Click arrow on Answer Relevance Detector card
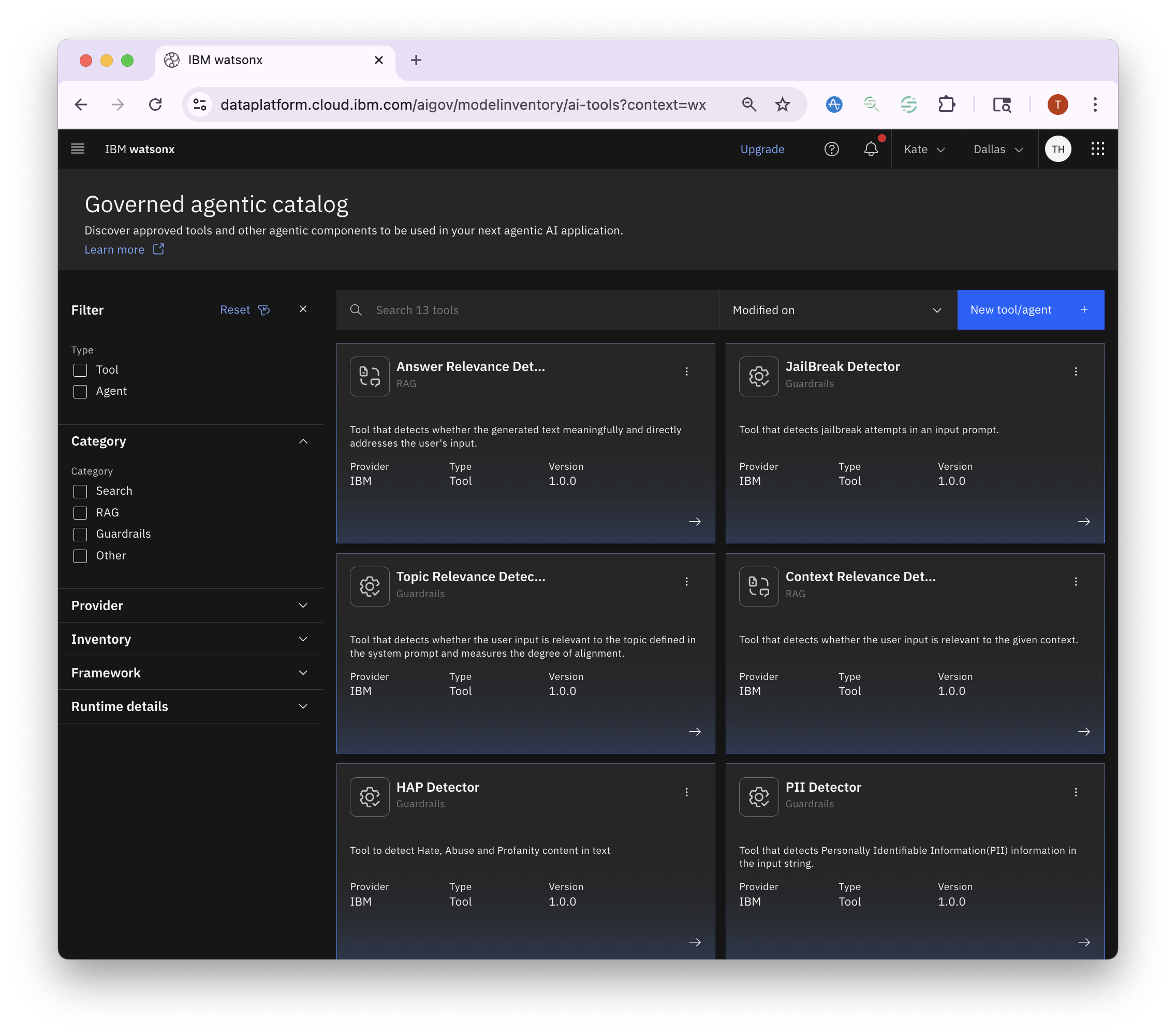The height and width of the screenshot is (1036, 1176). (x=695, y=522)
